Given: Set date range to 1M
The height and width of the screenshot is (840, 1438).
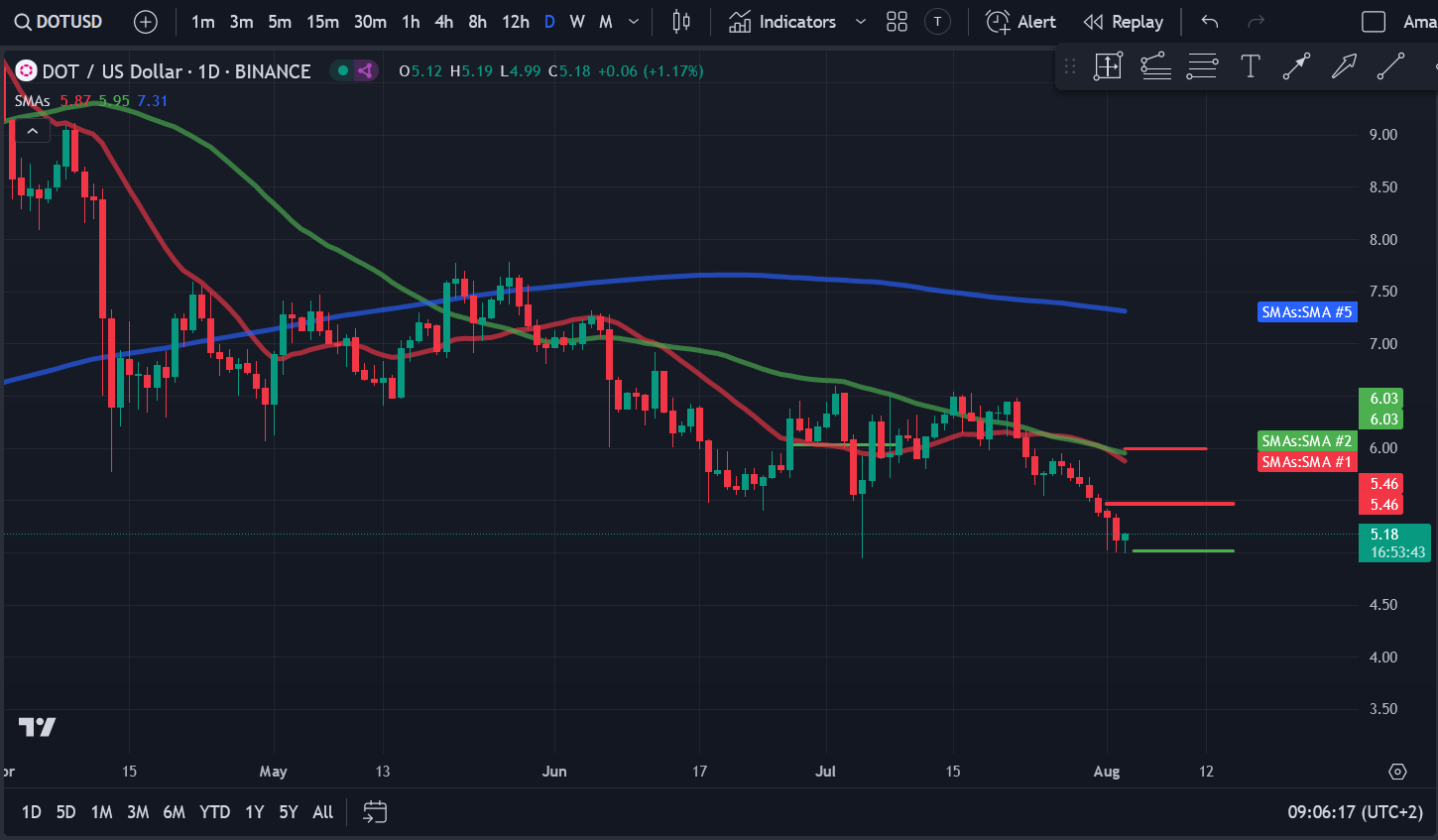Looking at the screenshot, I should 101,812.
